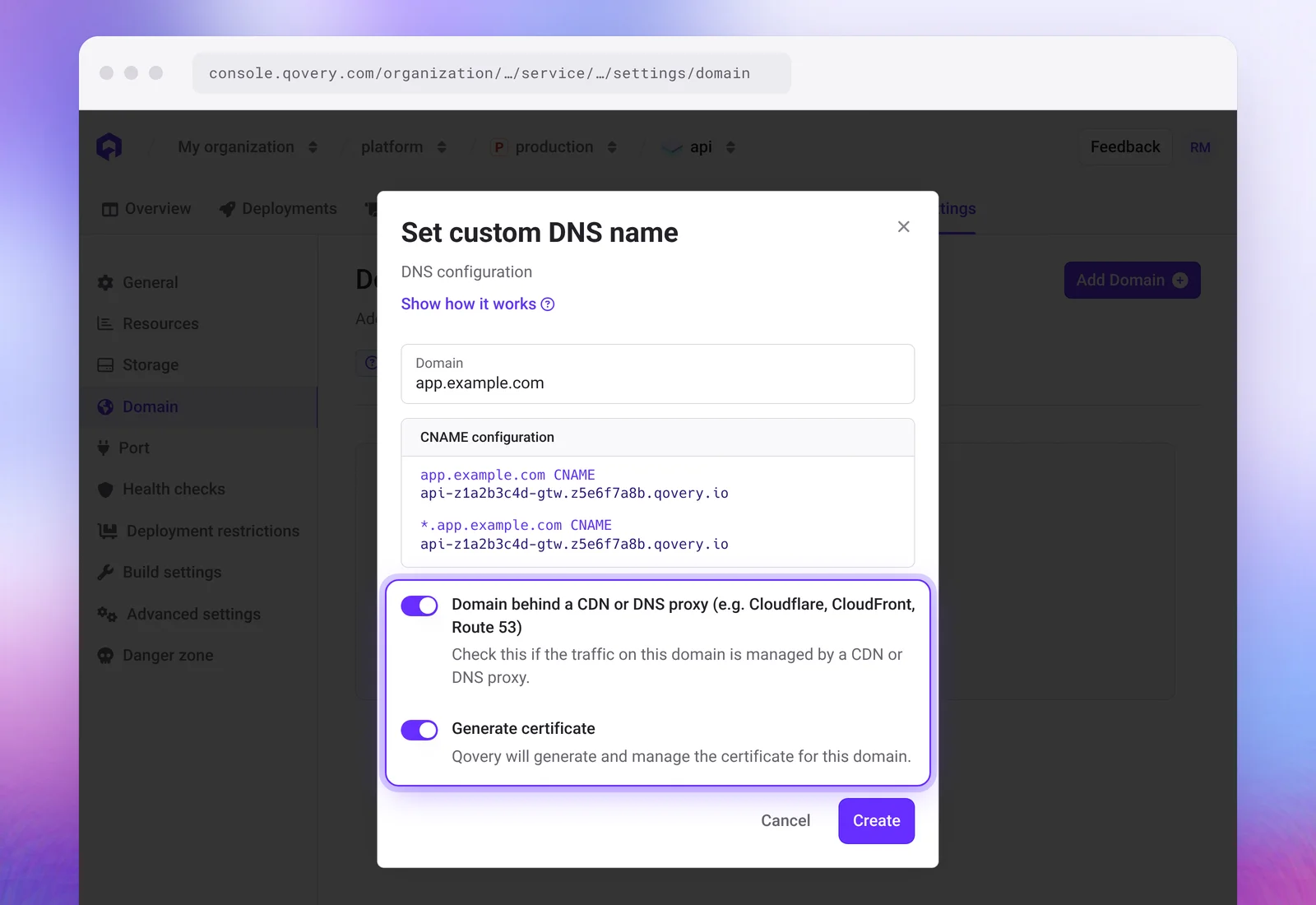Screen dimensions: 1316x905
Task: Click the Health checks shield icon
Action: coord(105,490)
